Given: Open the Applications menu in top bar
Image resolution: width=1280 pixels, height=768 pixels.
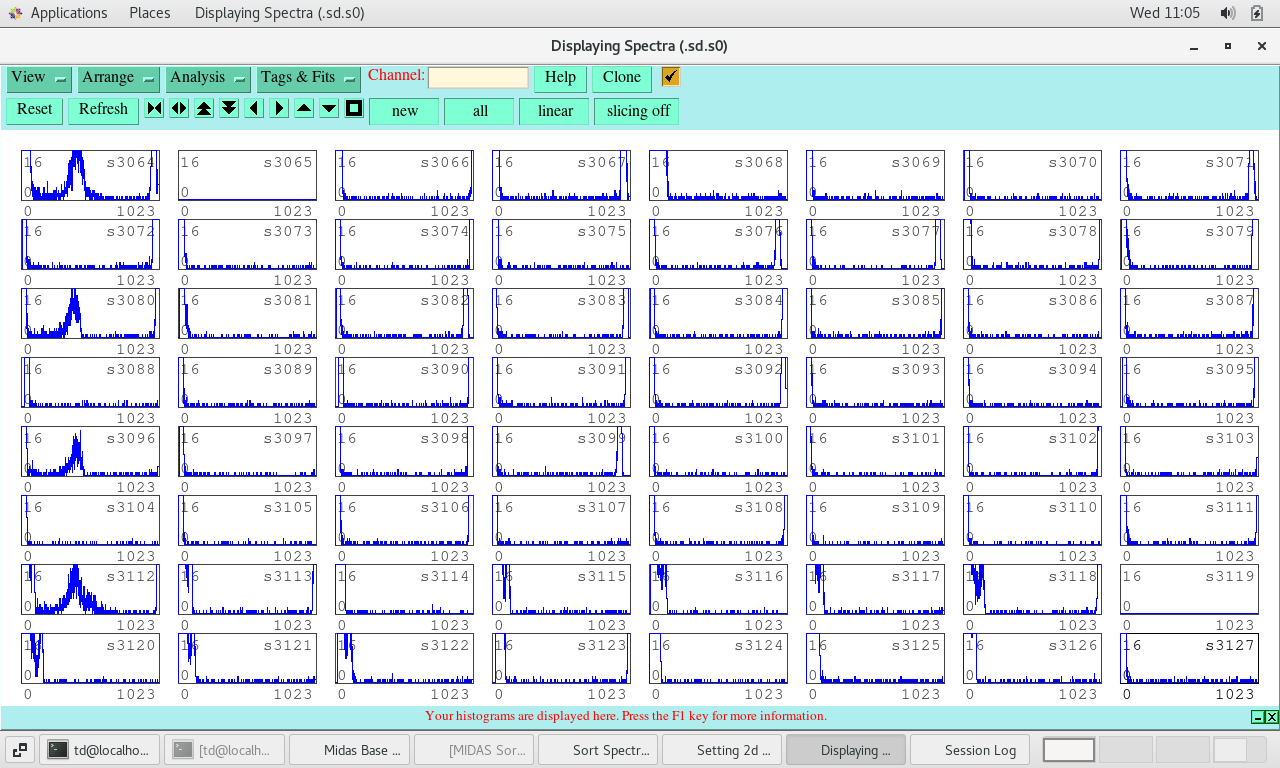Looking at the screenshot, I should (68, 13).
